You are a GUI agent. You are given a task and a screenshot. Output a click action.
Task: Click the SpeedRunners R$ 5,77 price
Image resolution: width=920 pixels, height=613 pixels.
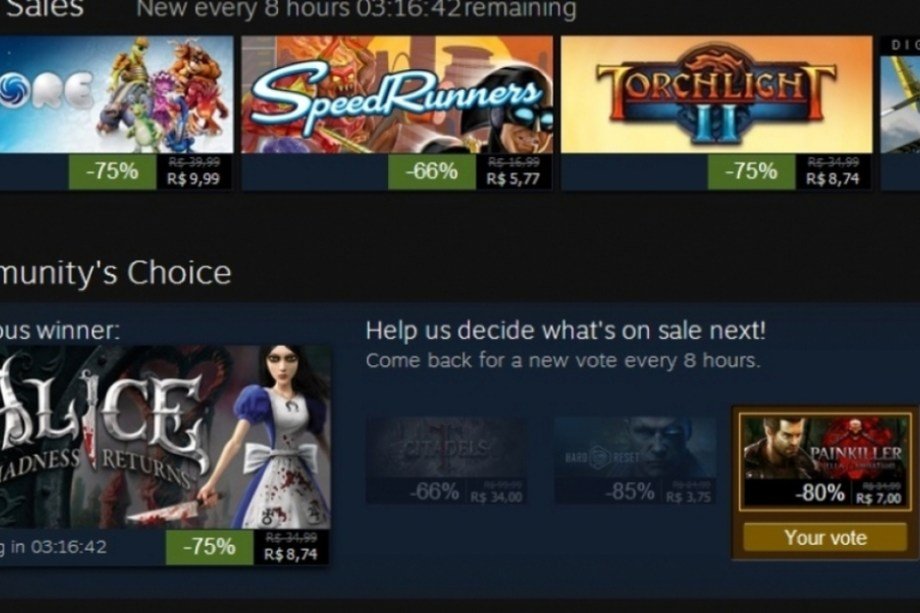(x=513, y=178)
